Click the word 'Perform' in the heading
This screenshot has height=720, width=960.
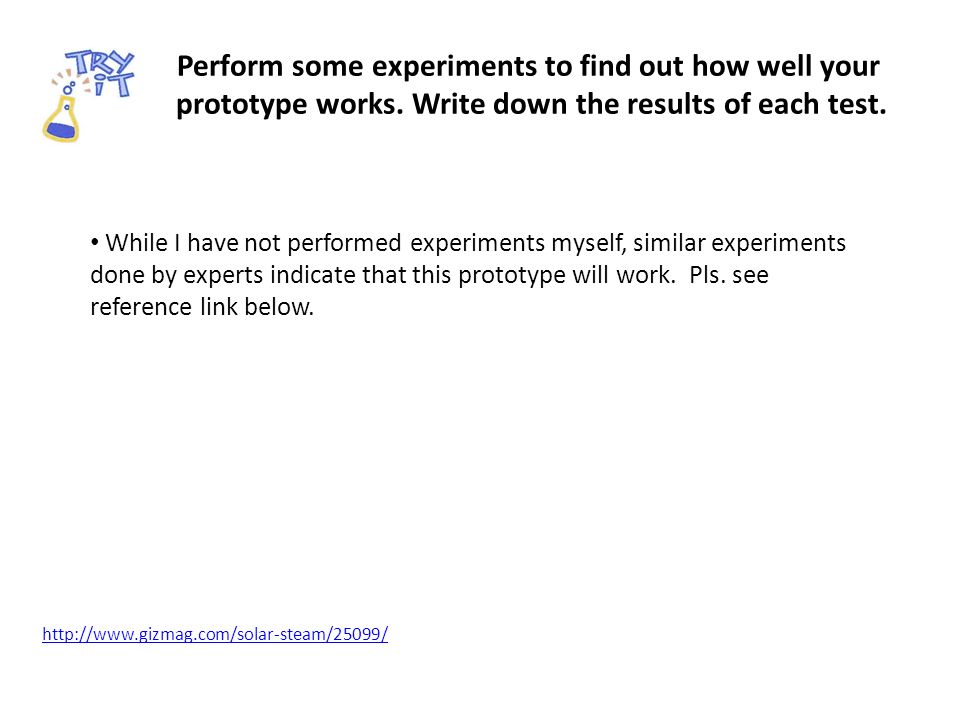pyautogui.click(x=230, y=66)
